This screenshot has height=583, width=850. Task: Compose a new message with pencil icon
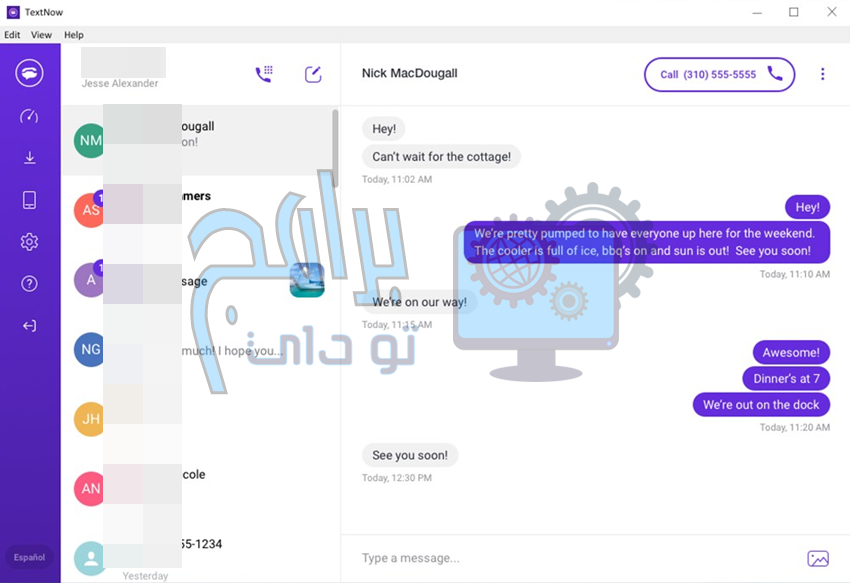[x=313, y=74]
